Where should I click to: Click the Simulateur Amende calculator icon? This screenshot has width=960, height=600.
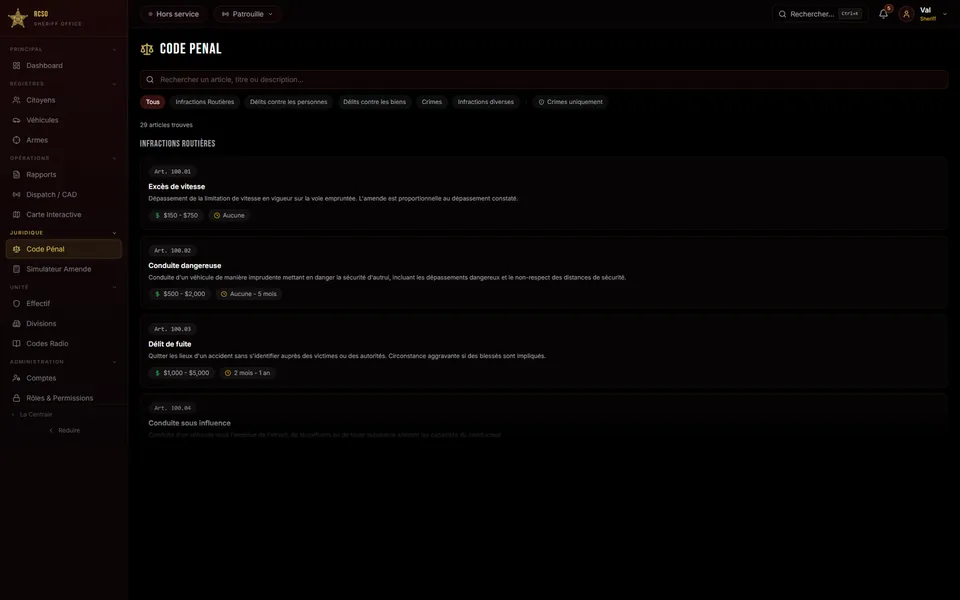tap(17, 269)
